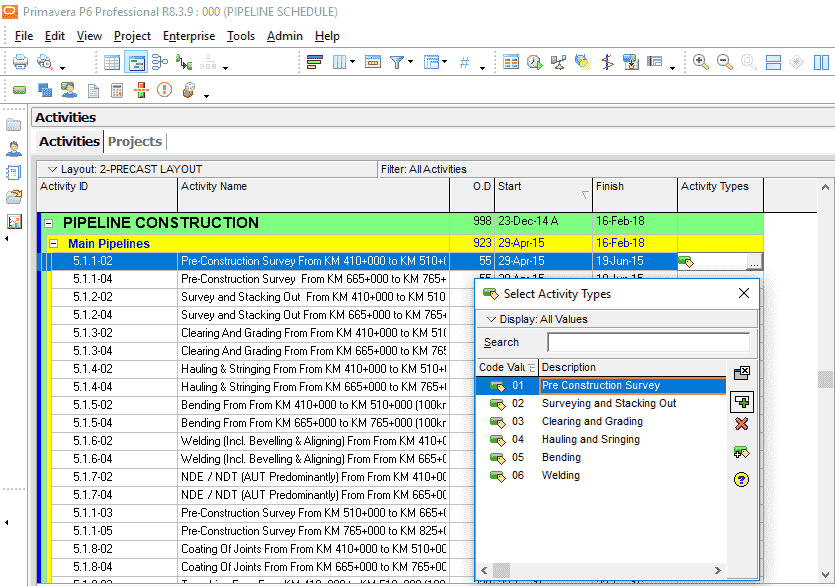Click the Schedule clock icon

535,62
